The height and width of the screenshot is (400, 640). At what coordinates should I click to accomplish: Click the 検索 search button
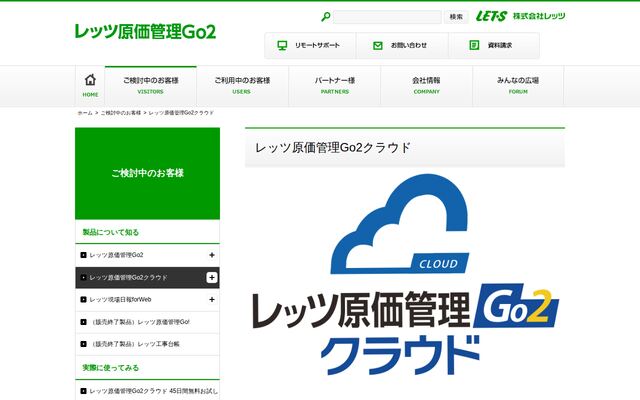click(456, 17)
